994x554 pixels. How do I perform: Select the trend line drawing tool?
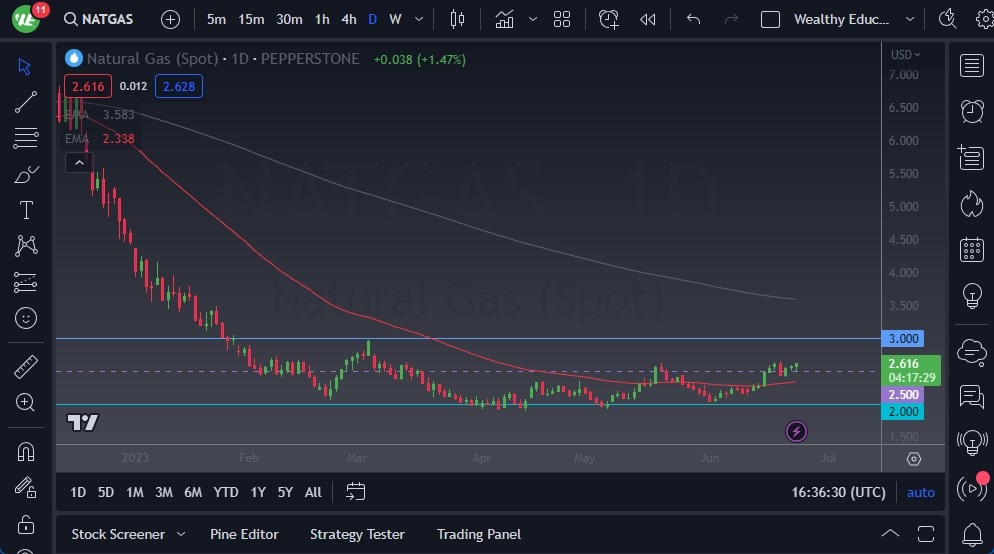pyautogui.click(x=26, y=101)
